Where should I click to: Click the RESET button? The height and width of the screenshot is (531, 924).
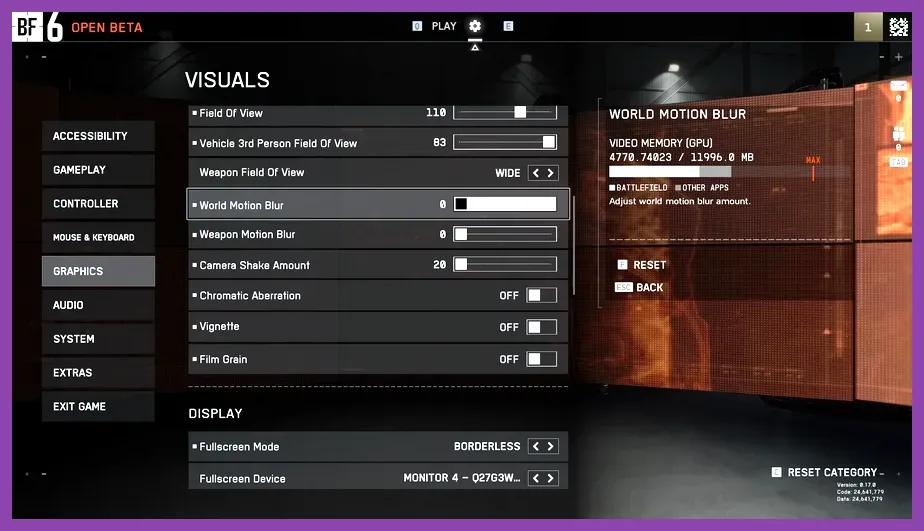point(649,265)
